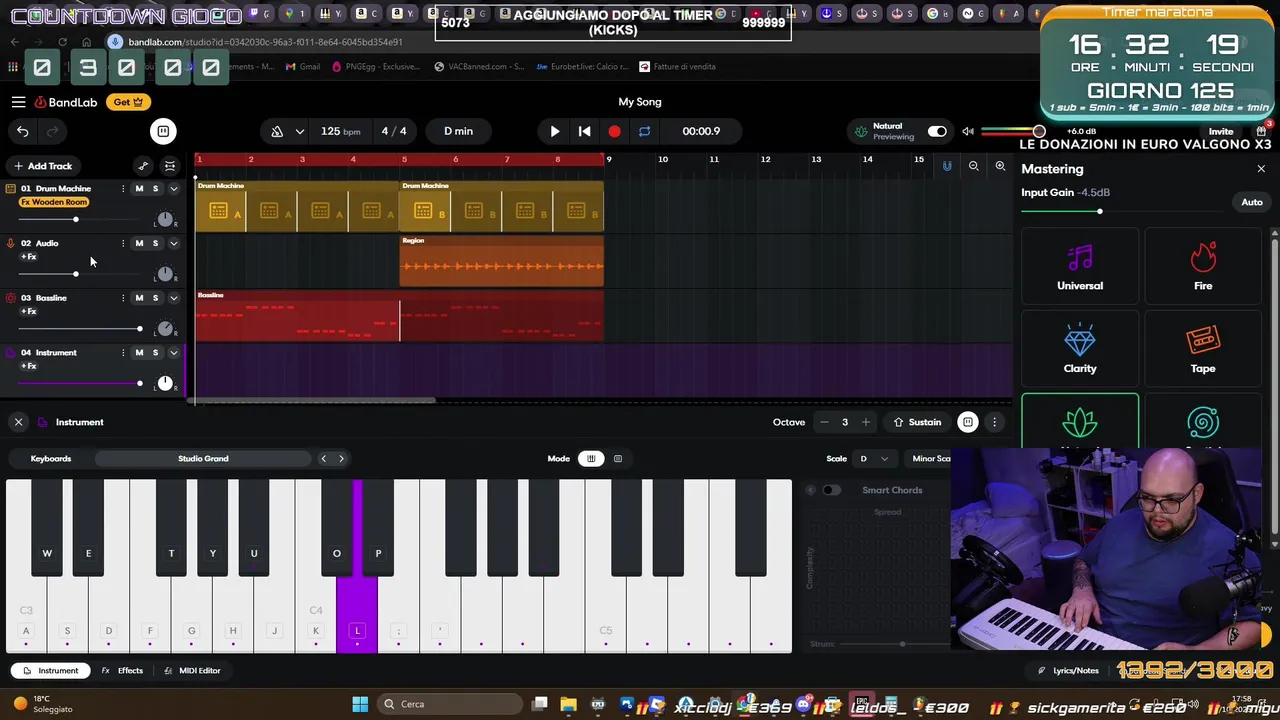The image size is (1280, 720).
Task: Start recording with the red button
Action: coord(614,131)
